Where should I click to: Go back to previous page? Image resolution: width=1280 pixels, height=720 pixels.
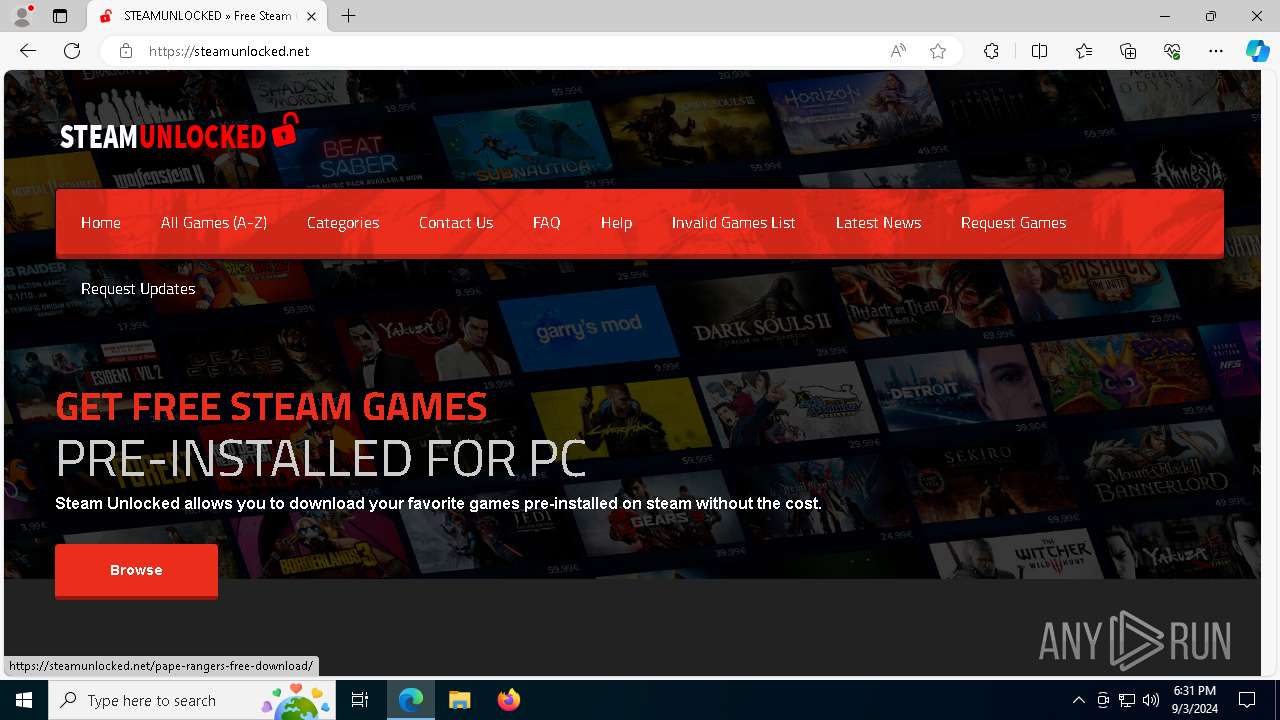28,51
